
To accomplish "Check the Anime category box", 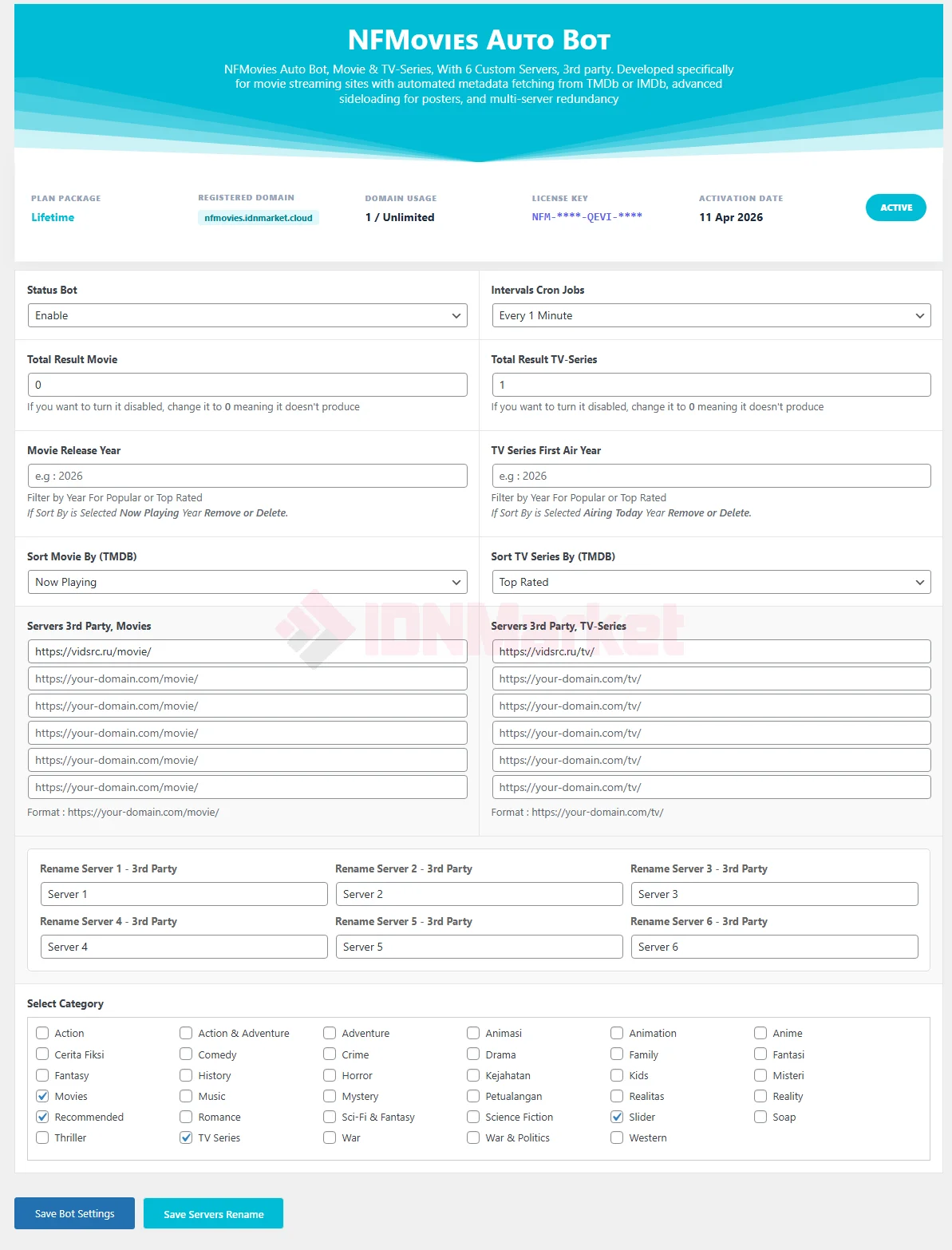I will point(760,1033).
